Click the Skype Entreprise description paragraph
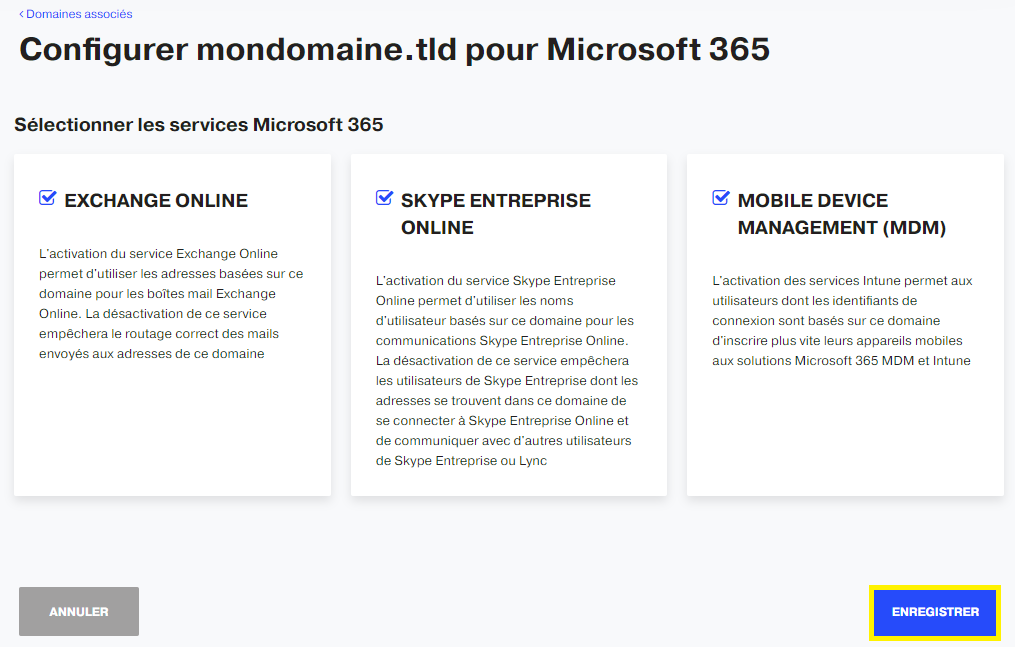 (x=506, y=371)
